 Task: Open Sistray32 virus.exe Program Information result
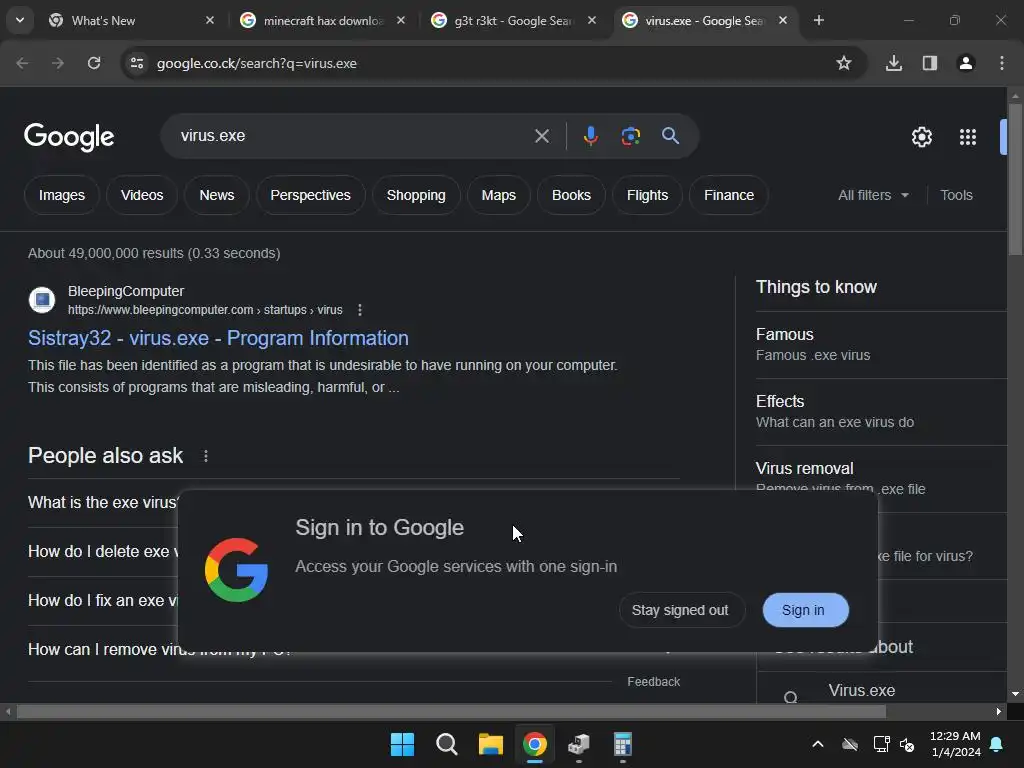coord(218,338)
